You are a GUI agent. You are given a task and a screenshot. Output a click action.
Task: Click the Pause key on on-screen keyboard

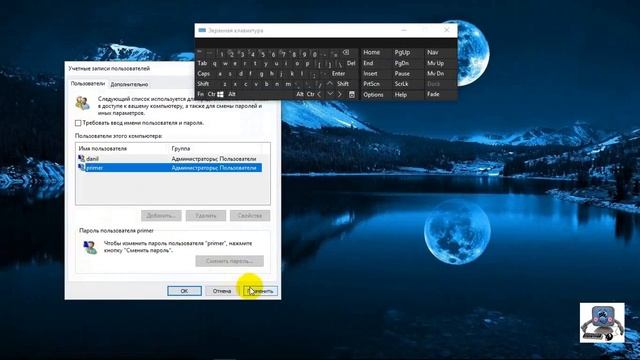[x=402, y=73]
